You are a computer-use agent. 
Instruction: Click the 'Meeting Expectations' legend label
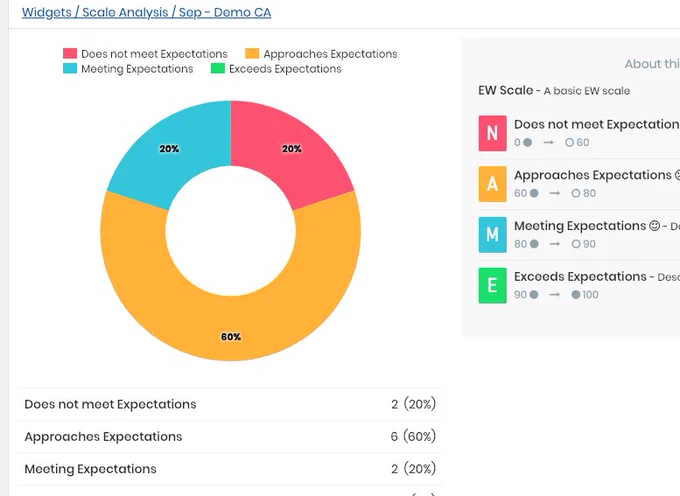[137, 69]
